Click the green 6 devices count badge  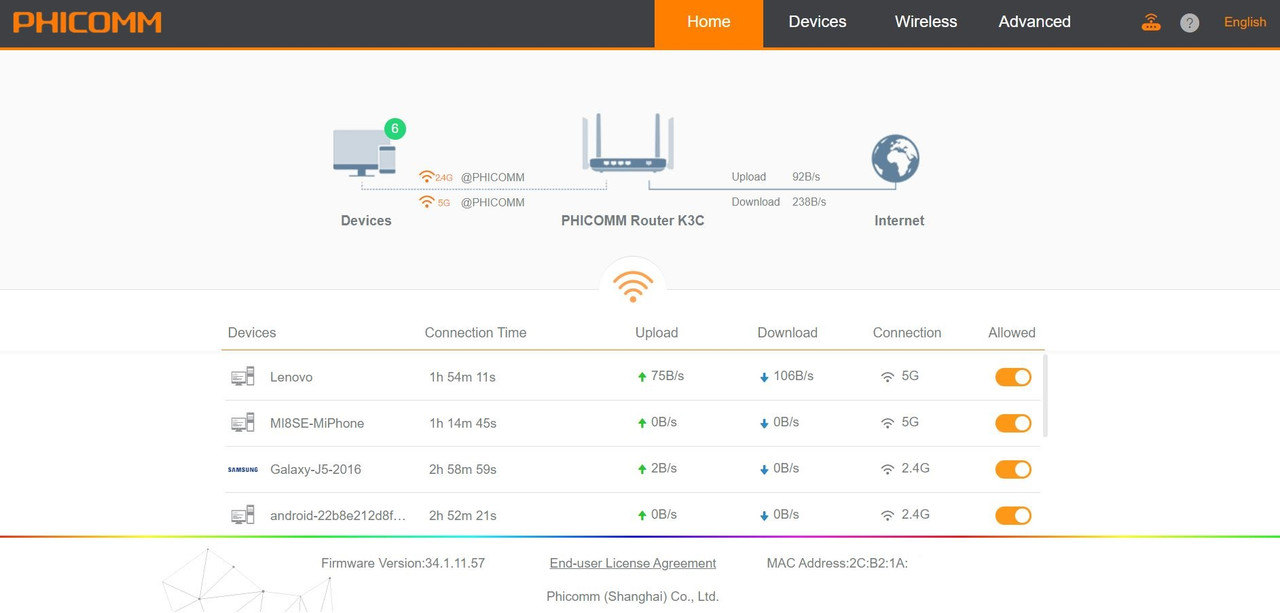click(395, 128)
